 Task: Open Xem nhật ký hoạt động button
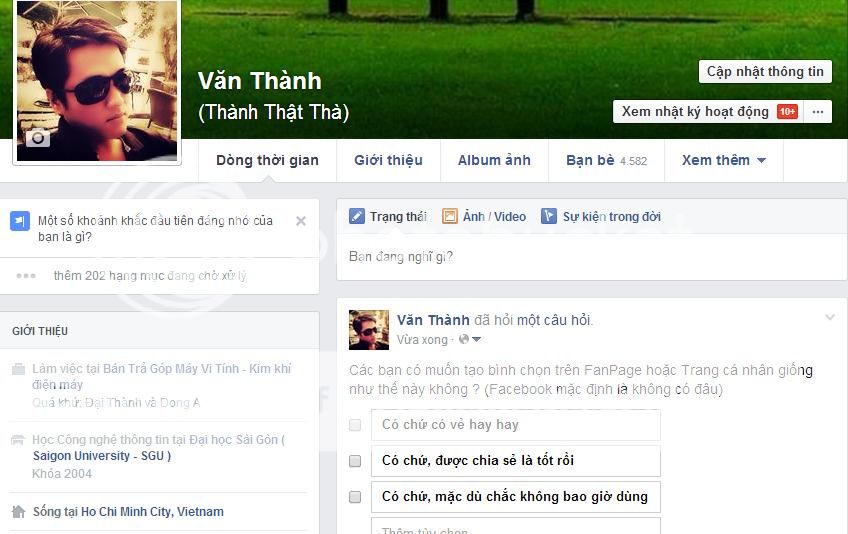pos(708,111)
